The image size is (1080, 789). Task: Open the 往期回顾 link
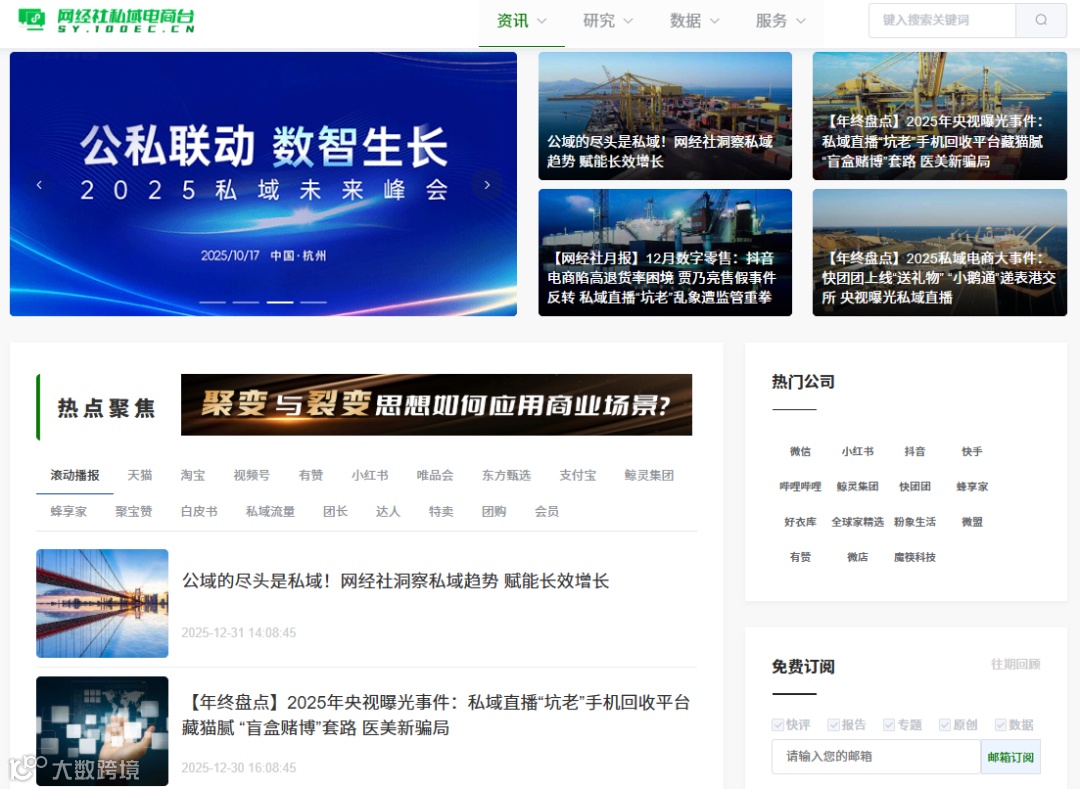(x=1015, y=664)
